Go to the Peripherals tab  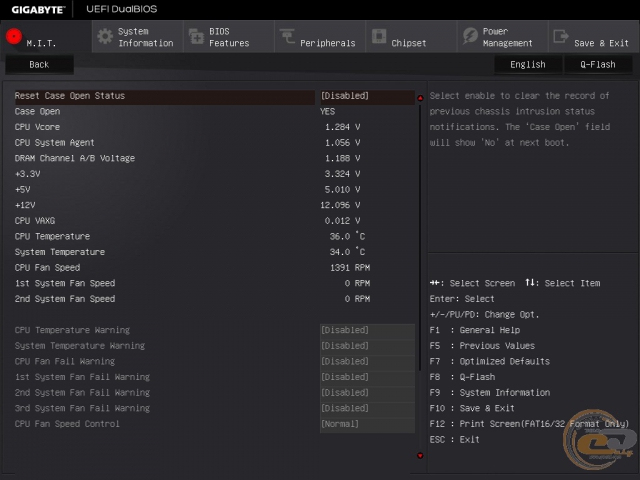[320, 37]
